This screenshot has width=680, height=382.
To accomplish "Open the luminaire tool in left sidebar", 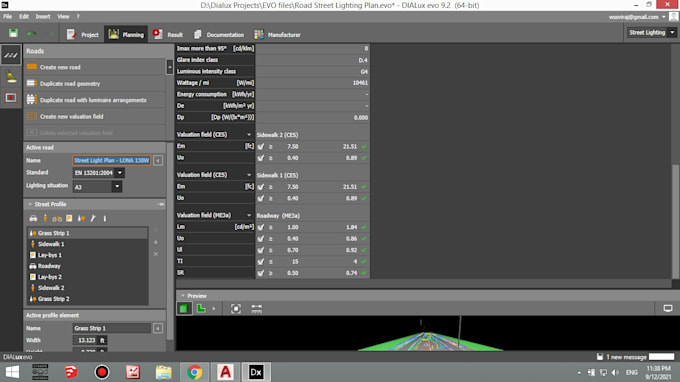I will (x=11, y=77).
